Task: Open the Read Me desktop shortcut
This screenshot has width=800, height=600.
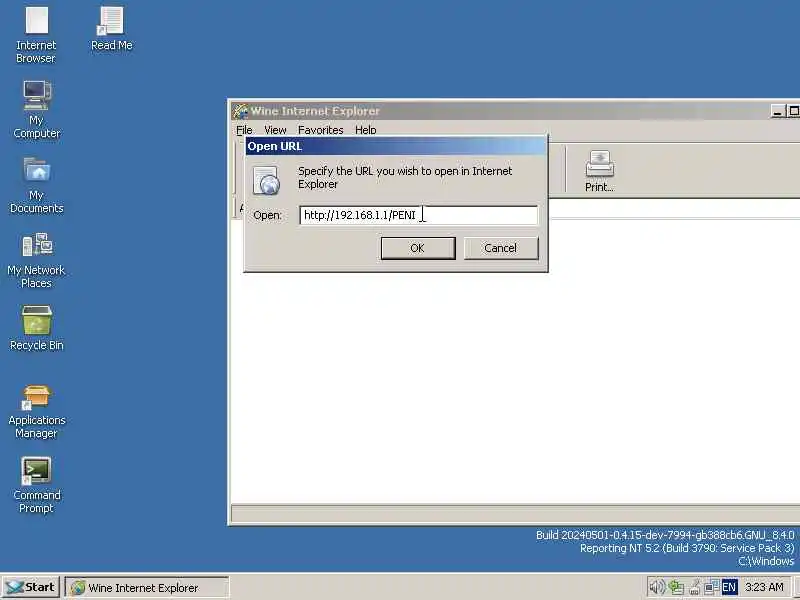Action: click(111, 29)
